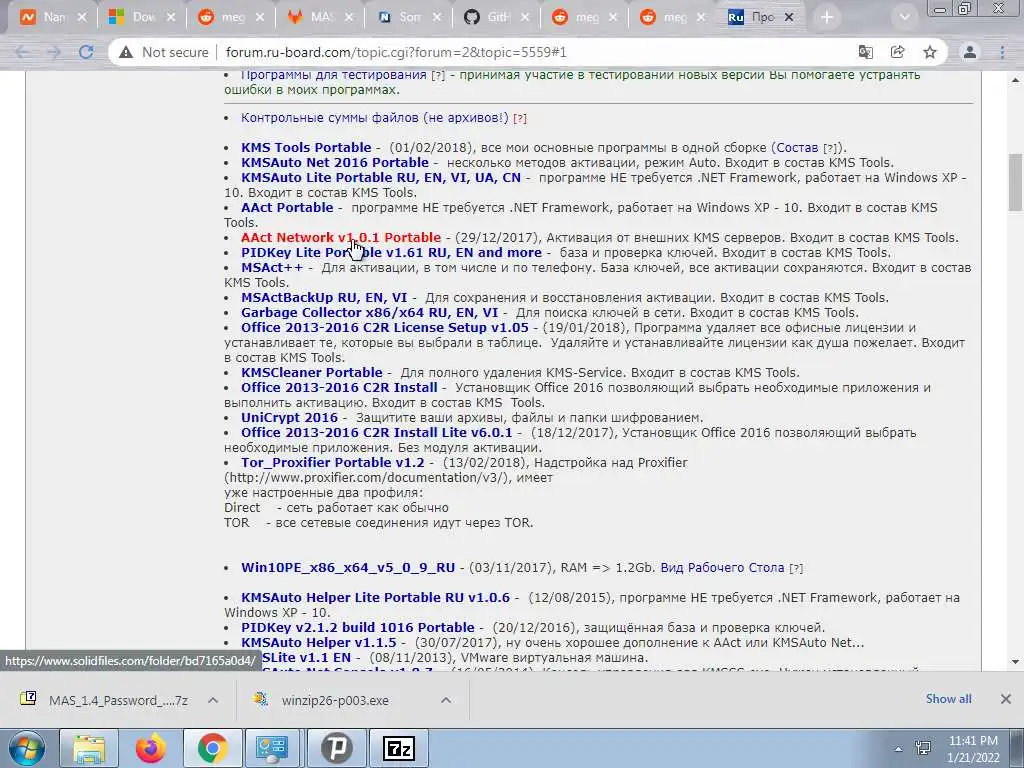Open the AAct Portable link
This screenshot has width=1024, height=768.
(287, 208)
